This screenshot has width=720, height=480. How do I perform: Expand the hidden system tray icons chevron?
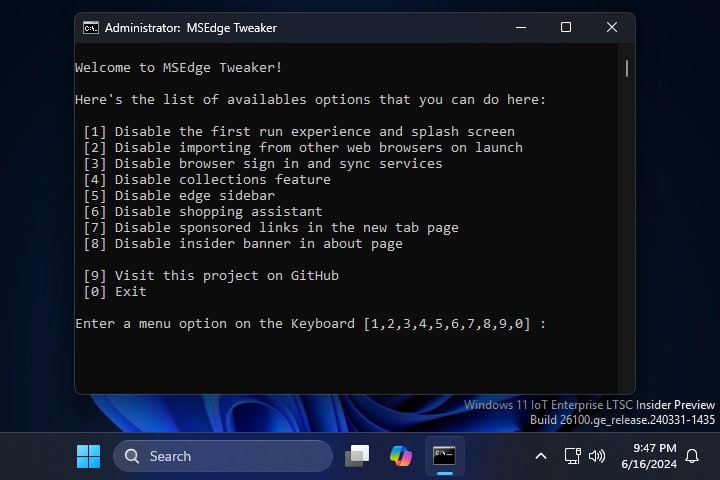coord(541,456)
